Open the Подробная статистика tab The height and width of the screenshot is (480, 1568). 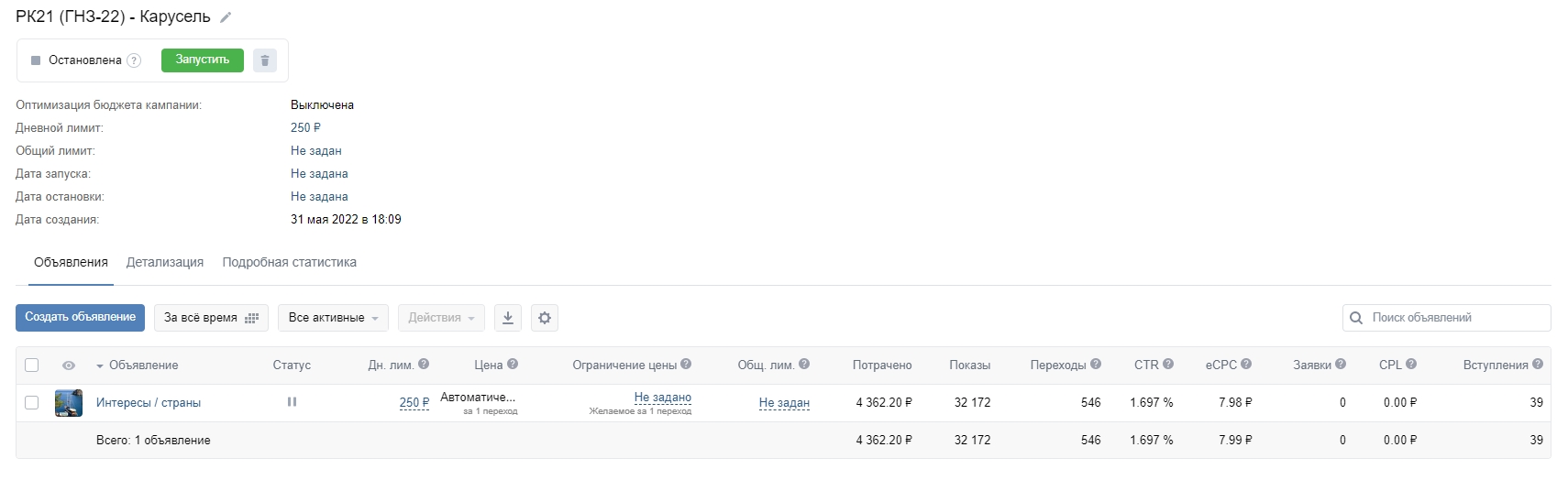coord(289,262)
